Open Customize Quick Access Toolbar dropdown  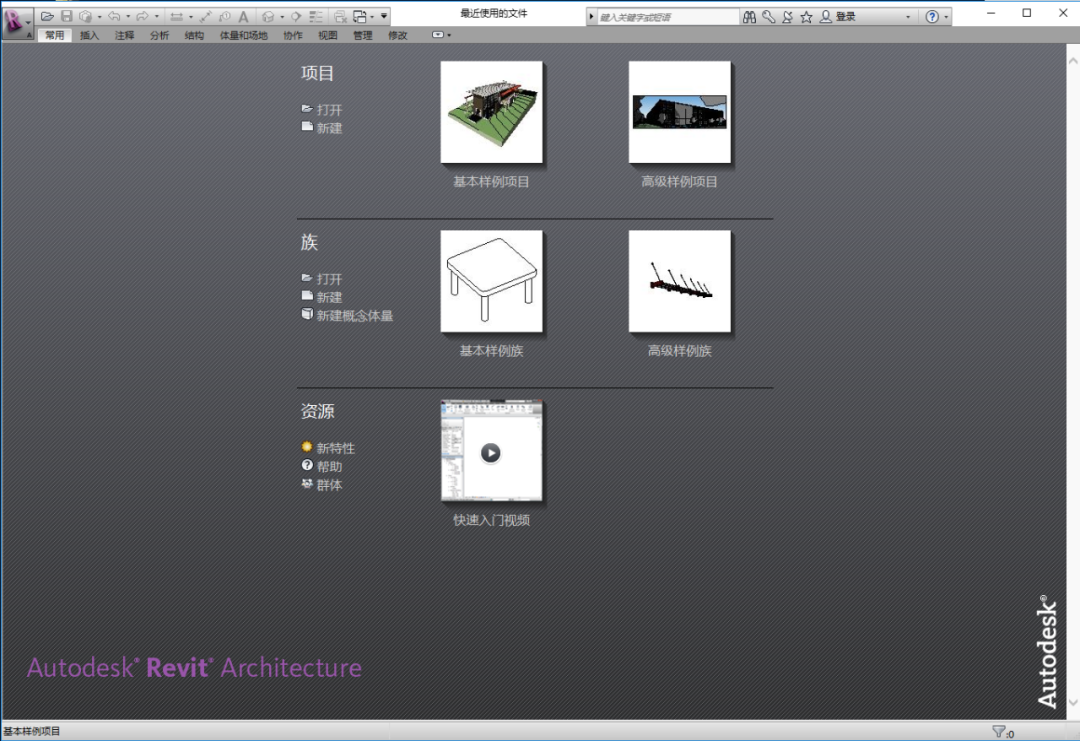click(x=384, y=16)
